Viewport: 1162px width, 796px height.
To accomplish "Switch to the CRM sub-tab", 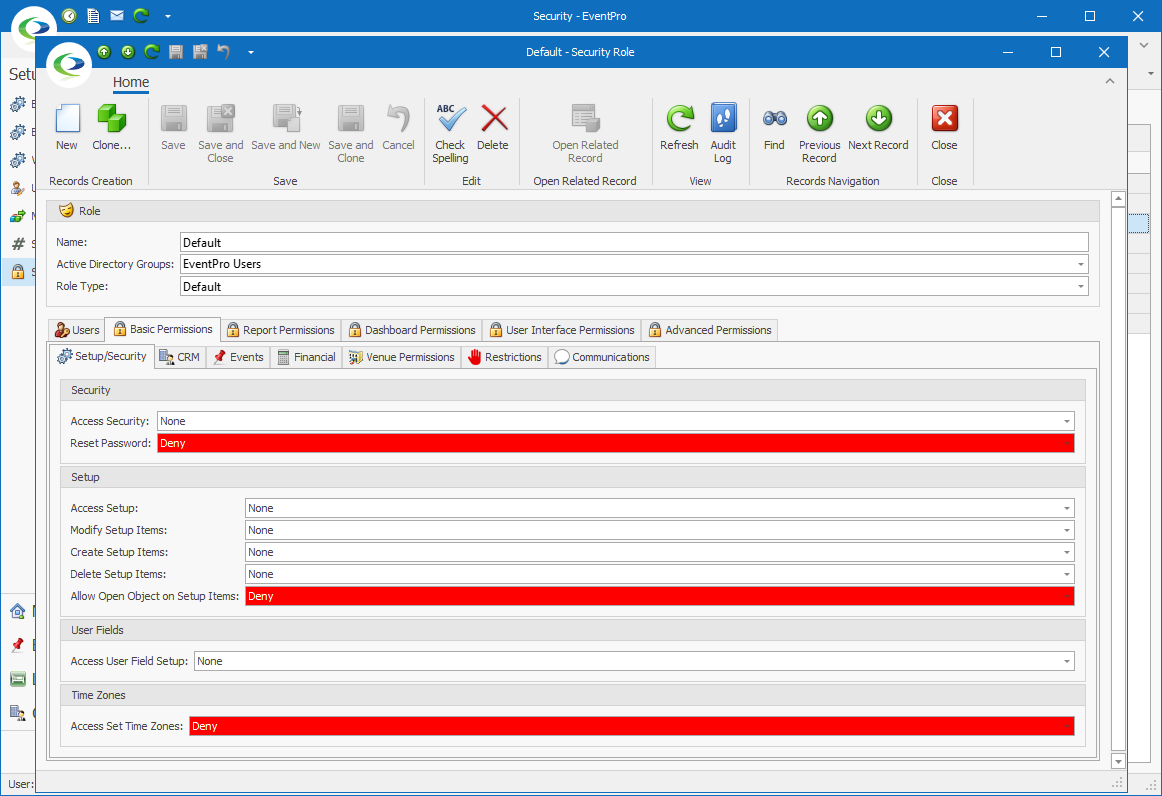I will pos(180,357).
